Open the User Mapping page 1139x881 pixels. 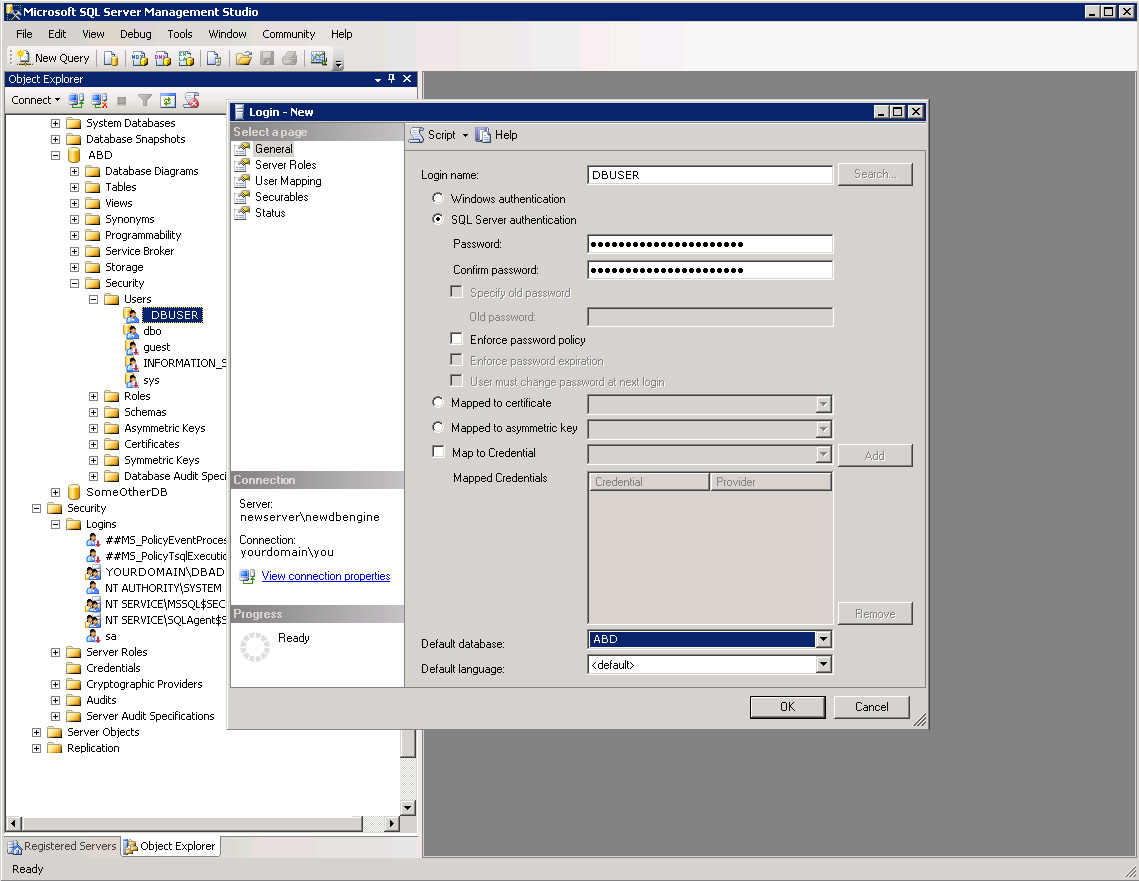(288, 181)
